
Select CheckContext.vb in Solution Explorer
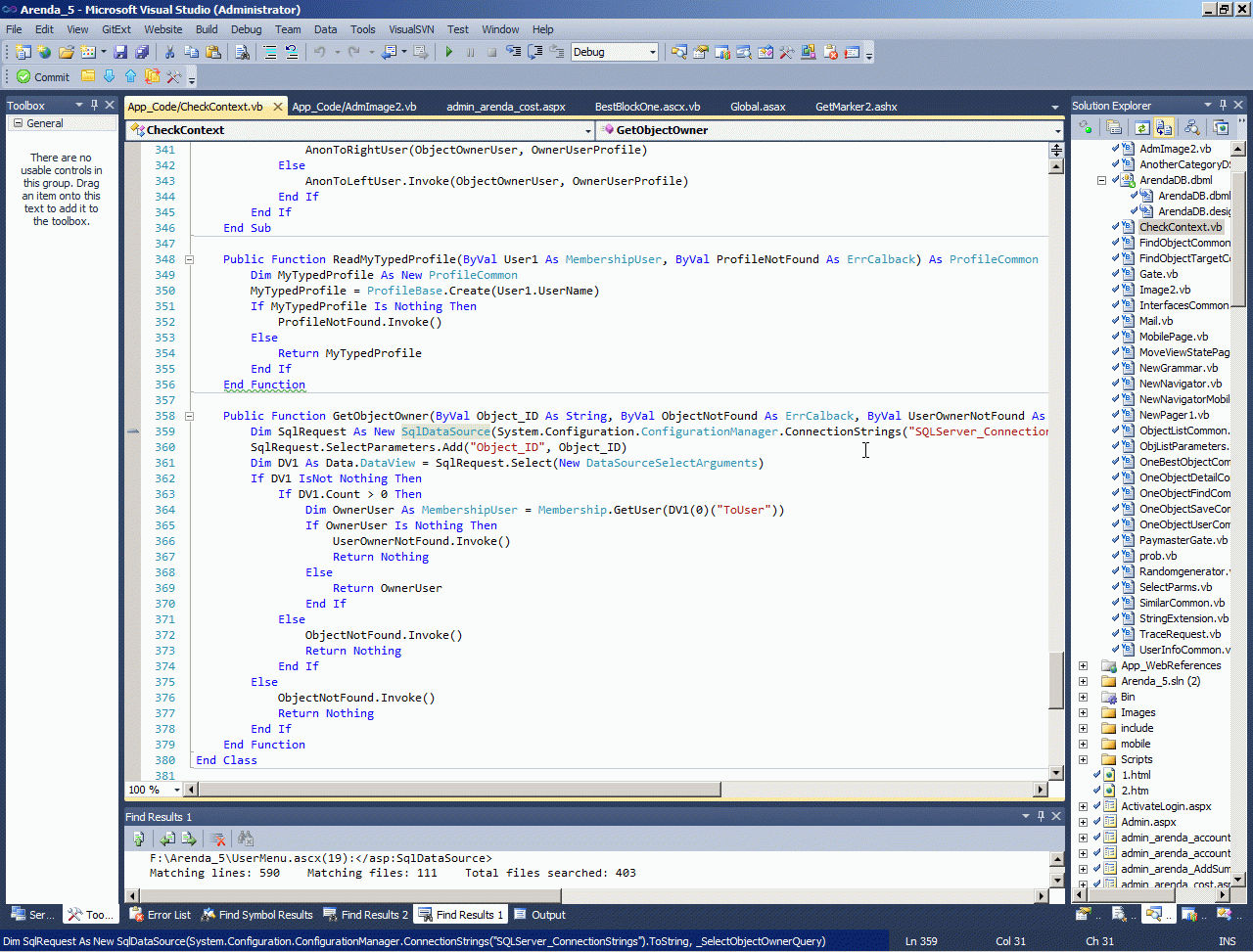point(1181,227)
